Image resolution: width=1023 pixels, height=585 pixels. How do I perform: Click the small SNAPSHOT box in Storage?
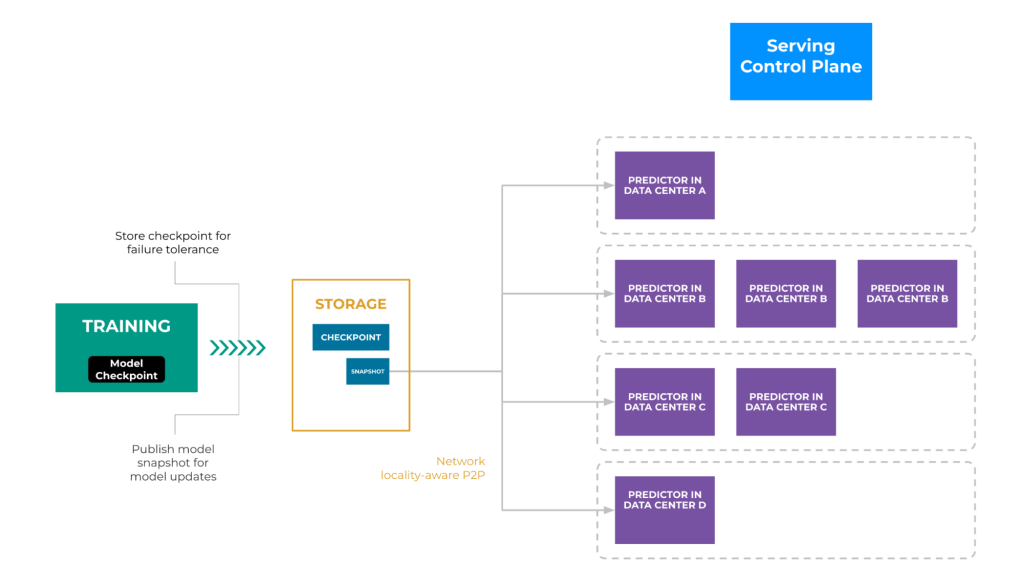coord(367,371)
